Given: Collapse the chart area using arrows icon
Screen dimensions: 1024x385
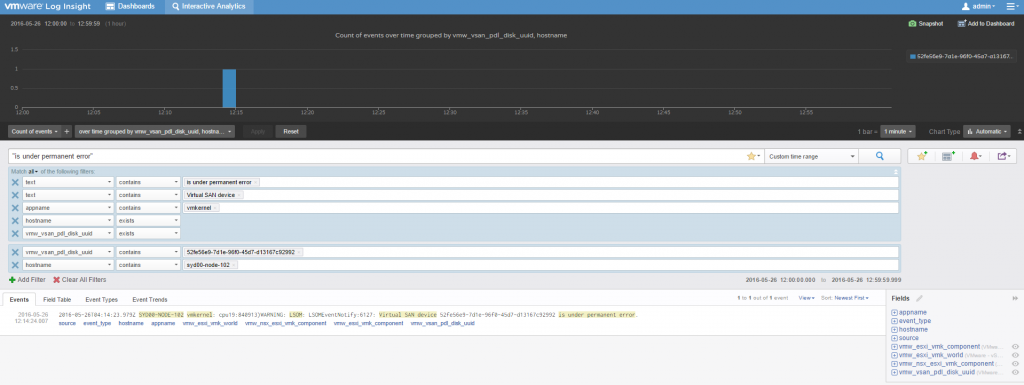Looking at the screenshot, I should (x=1020, y=131).
